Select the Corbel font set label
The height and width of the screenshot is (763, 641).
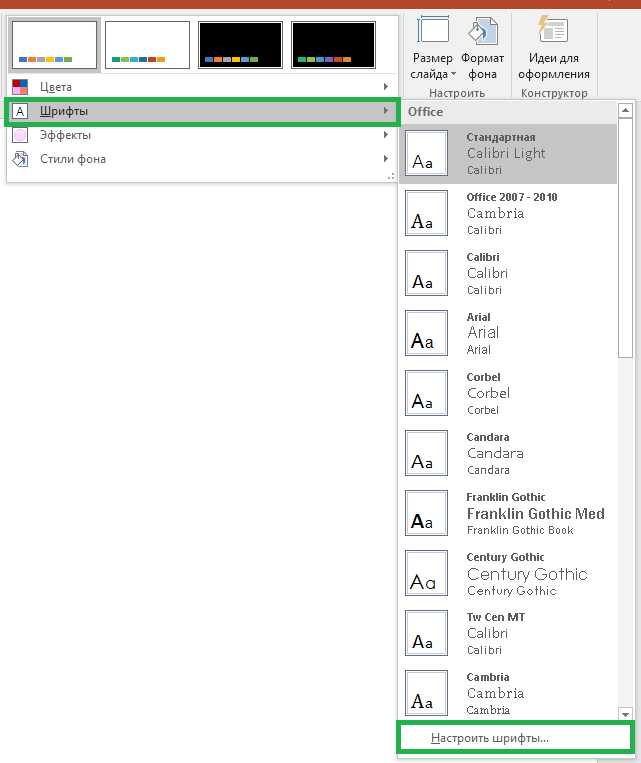click(x=483, y=377)
